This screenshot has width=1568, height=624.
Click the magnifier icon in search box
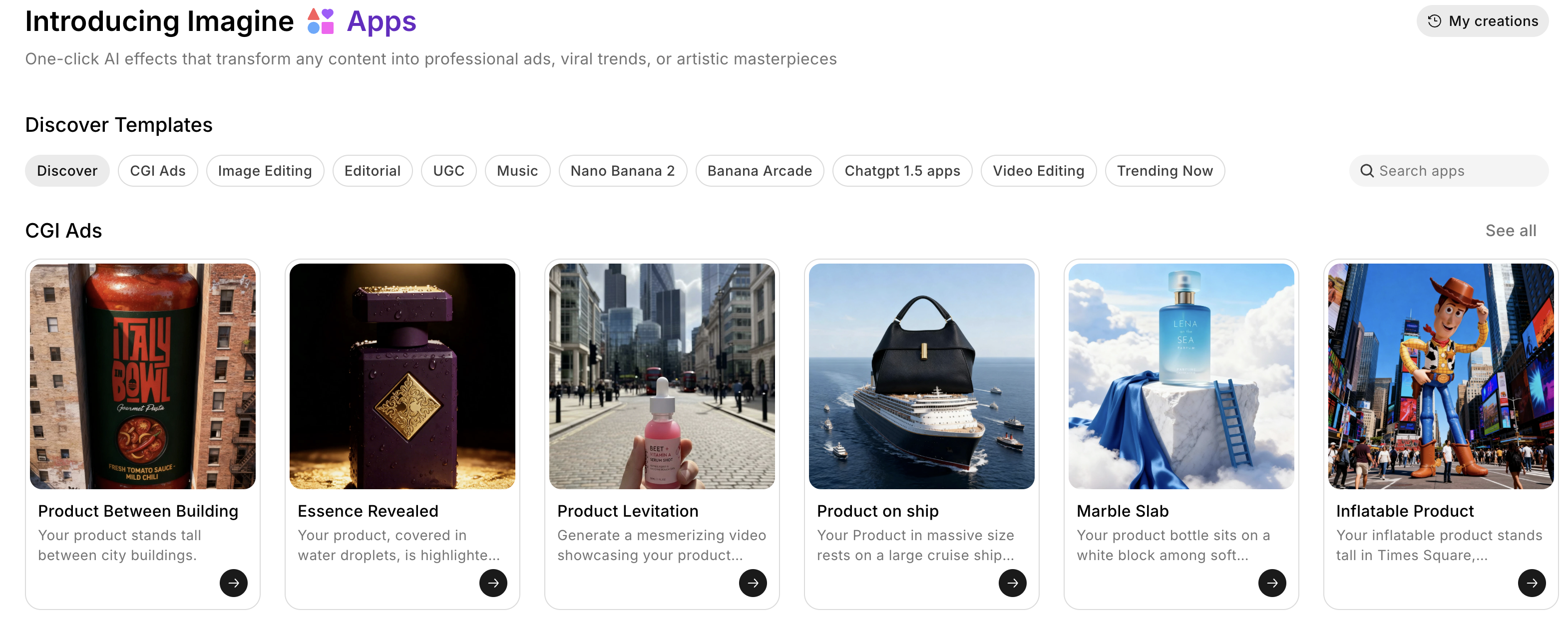coord(1367,171)
